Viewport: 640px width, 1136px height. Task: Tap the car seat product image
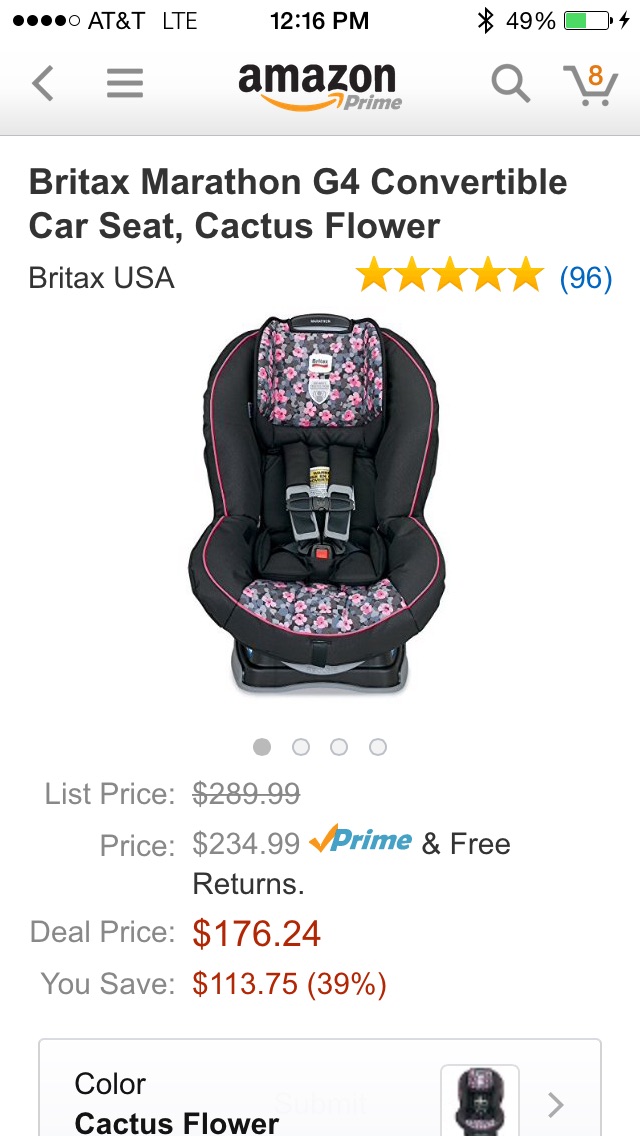(317, 505)
